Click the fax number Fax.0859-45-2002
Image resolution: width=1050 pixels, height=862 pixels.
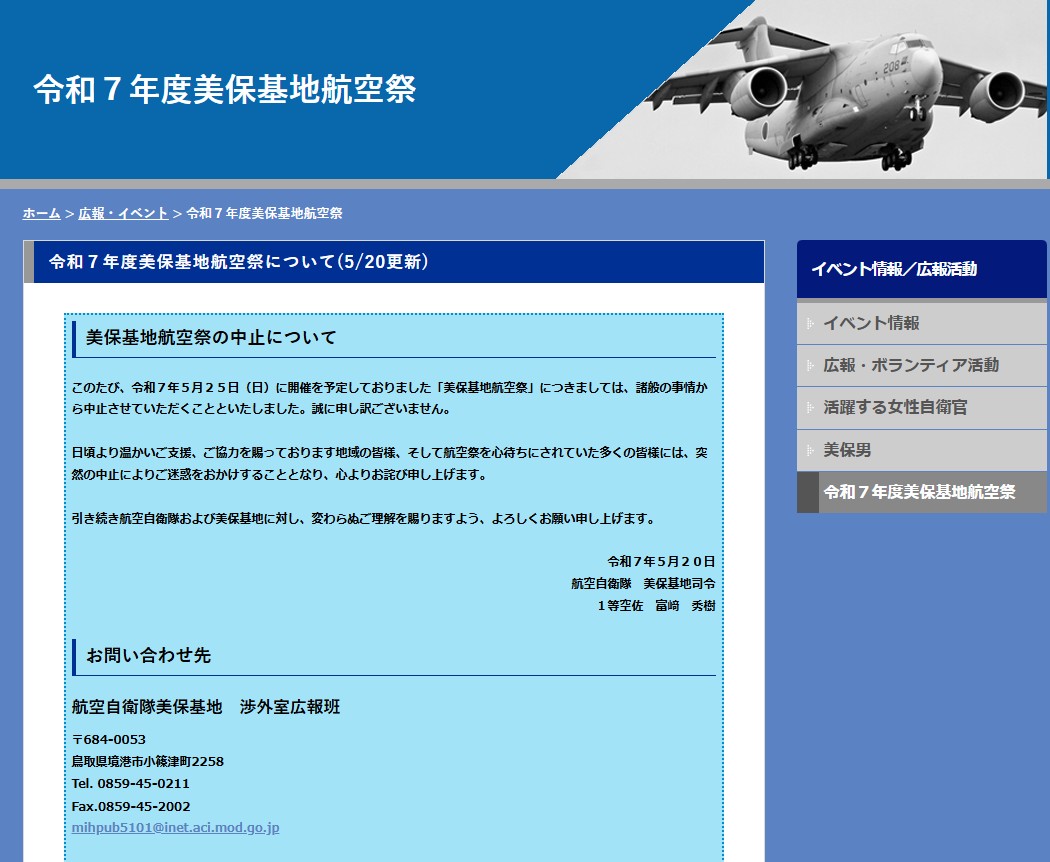click(x=131, y=807)
